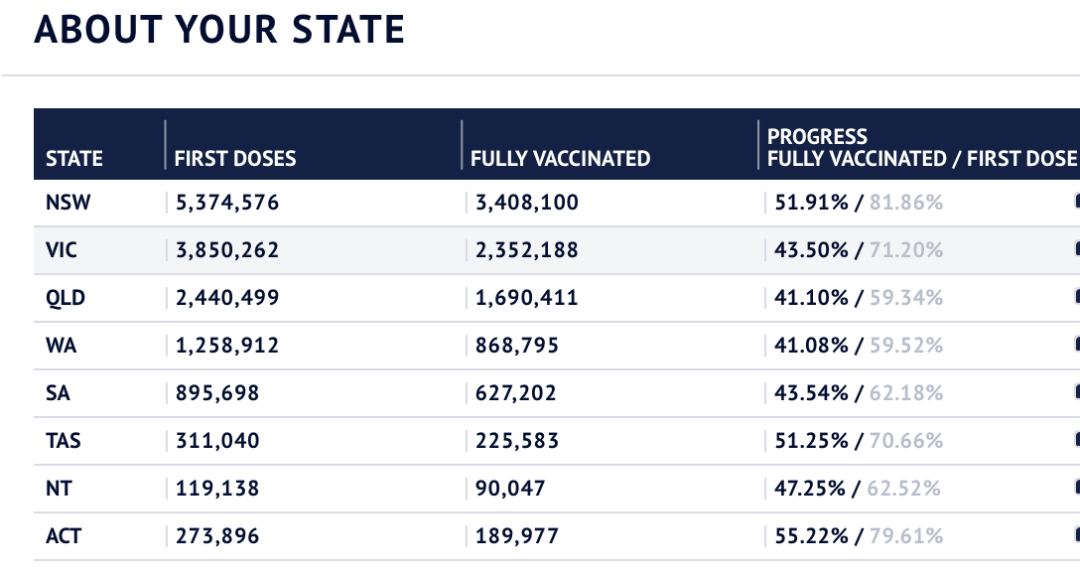This screenshot has width=1080, height=578.
Task: Click the VIC state row label
Action: point(62,250)
